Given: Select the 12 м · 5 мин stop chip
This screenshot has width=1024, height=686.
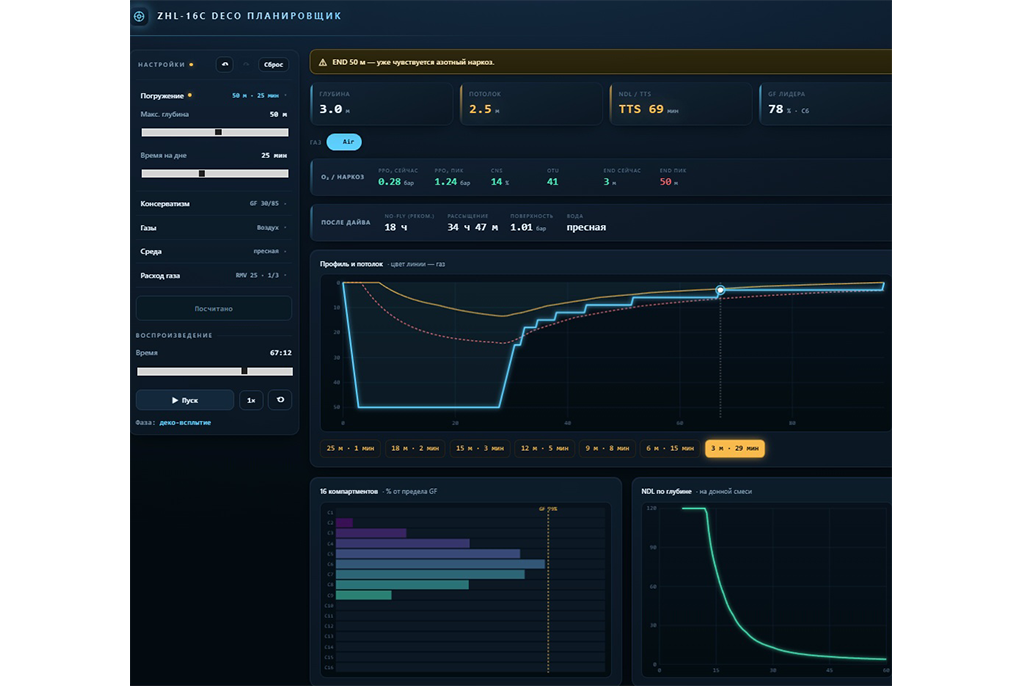Looking at the screenshot, I should [x=544, y=448].
